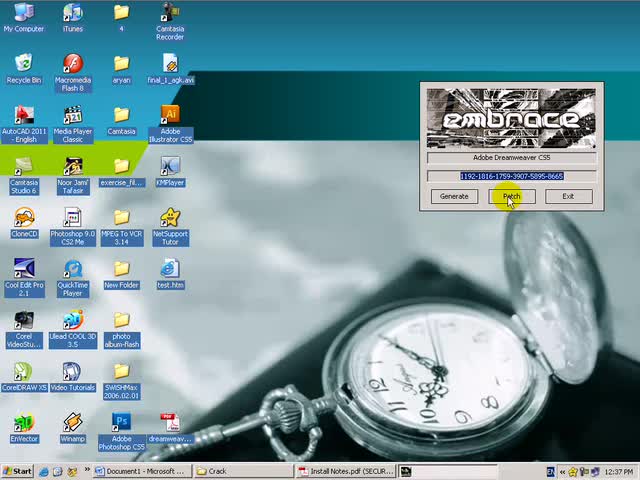Launch Internet Explorer from Quick Launch
The image size is (640, 480).
tap(44, 472)
